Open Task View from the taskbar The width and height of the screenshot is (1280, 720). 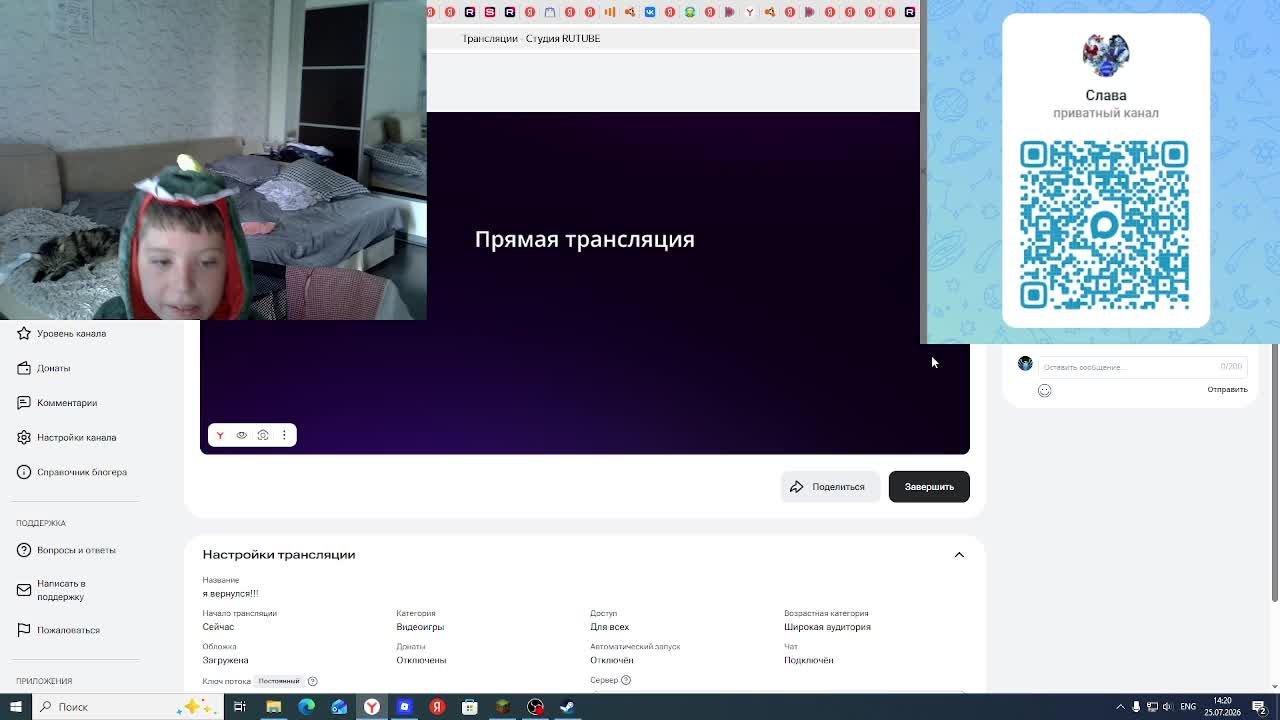point(240,707)
